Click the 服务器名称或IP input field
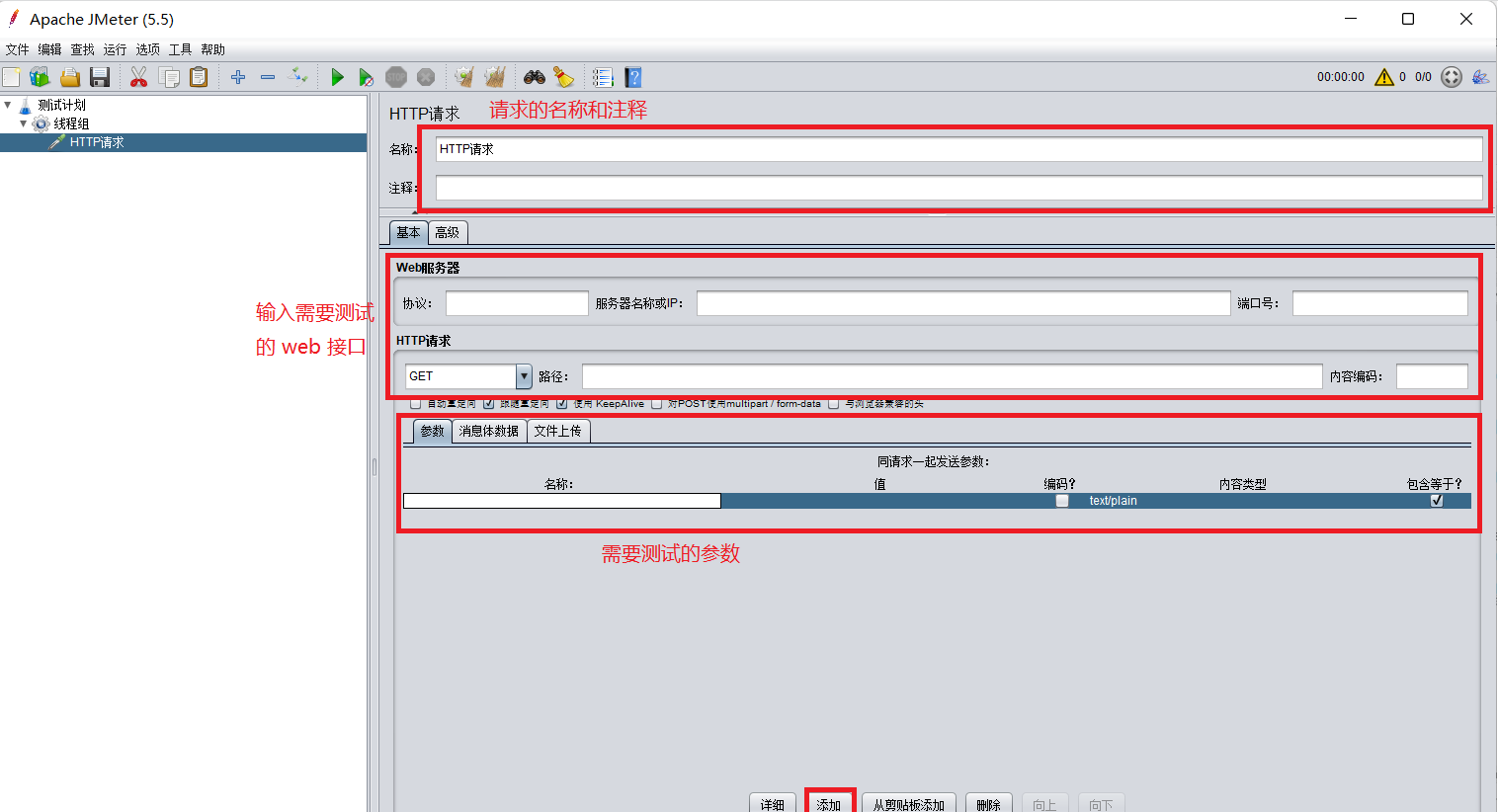Viewport: 1498px width, 812px height. (x=963, y=303)
